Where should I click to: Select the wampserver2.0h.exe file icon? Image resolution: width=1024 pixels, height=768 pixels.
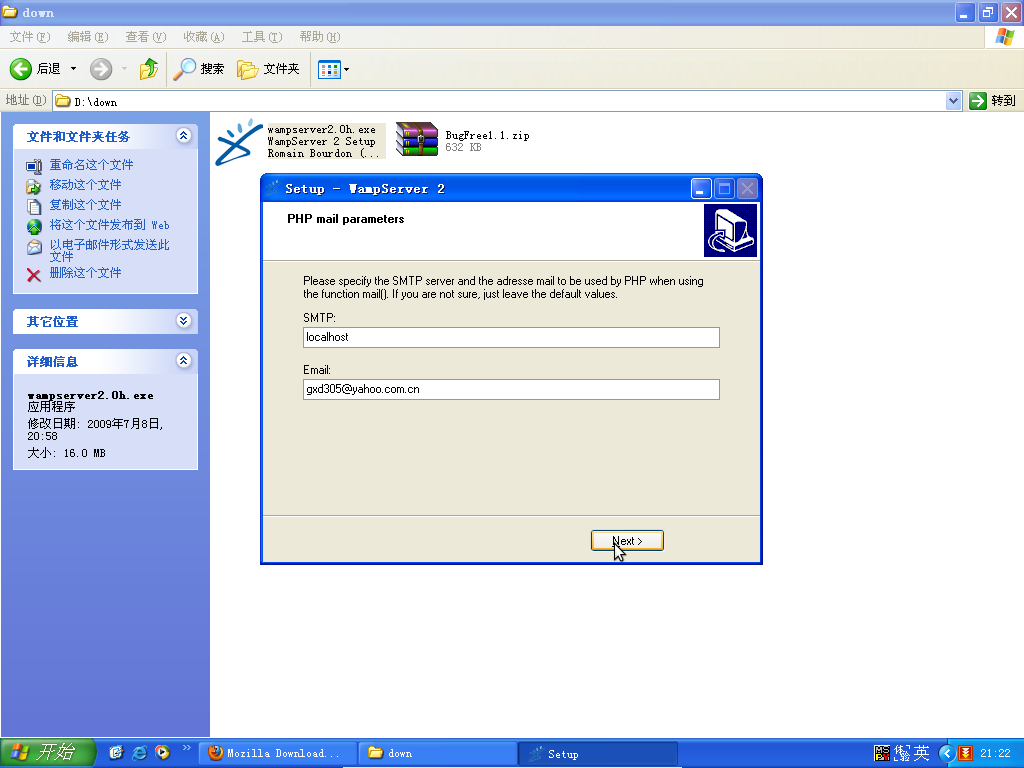[238, 142]
